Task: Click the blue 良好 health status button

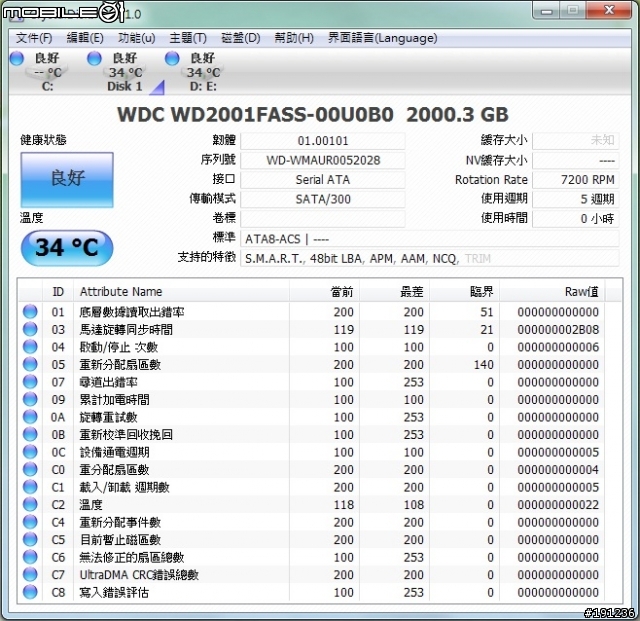Action: tap(67, 180)
